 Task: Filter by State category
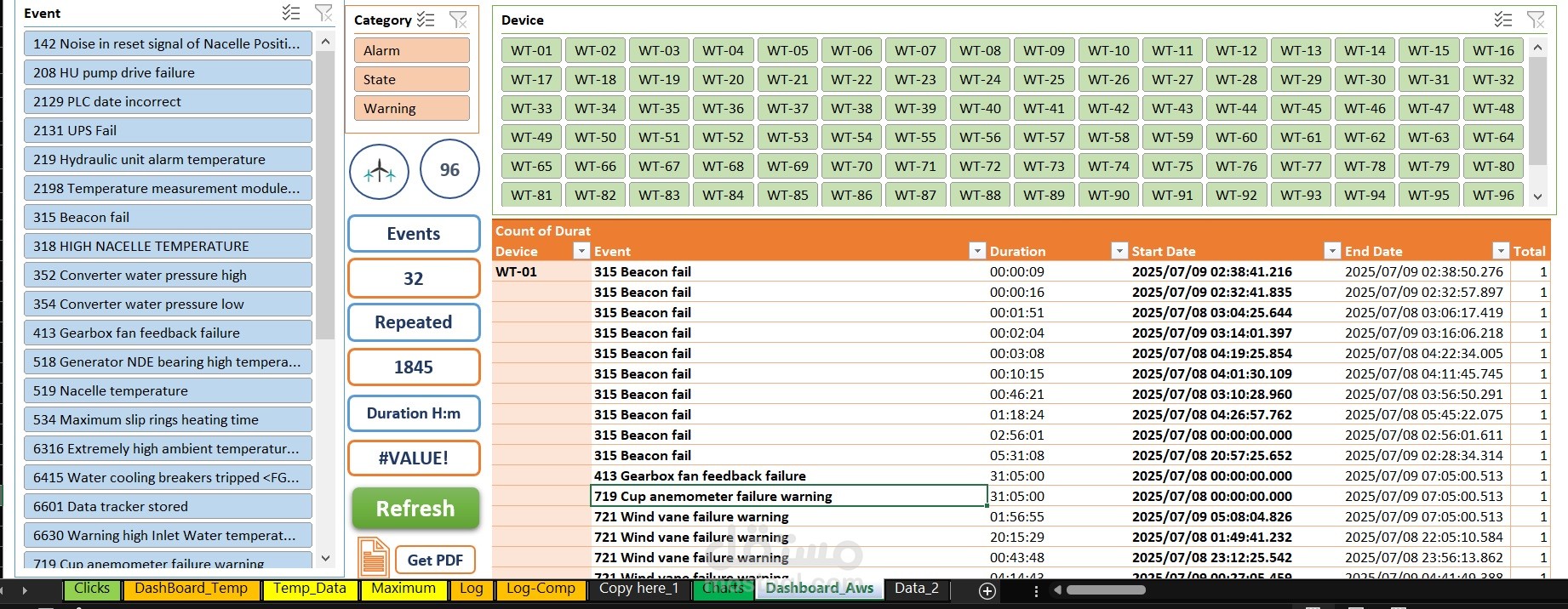tap(411, 79)
